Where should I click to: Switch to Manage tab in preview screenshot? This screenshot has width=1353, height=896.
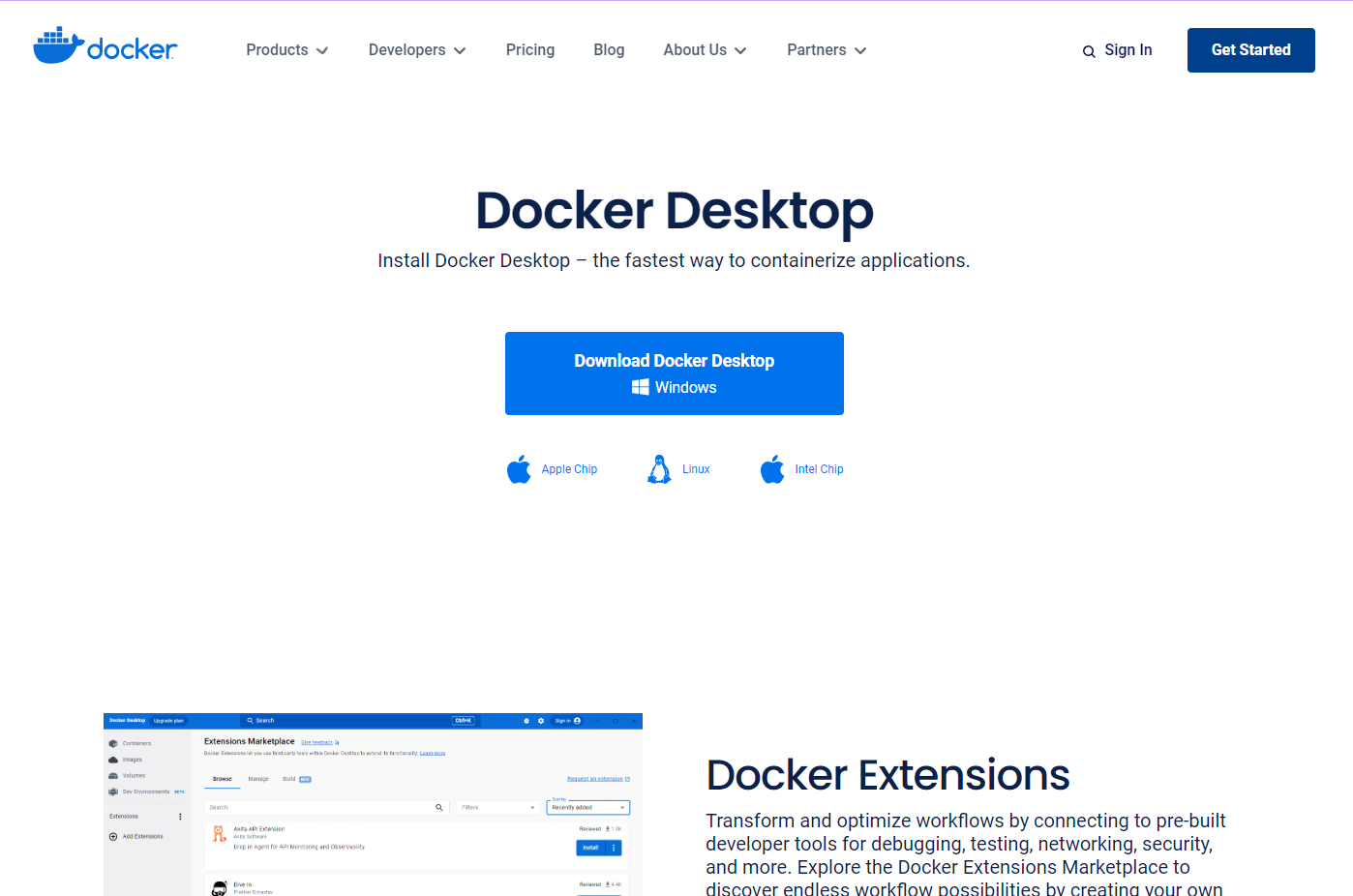[258, 779]
